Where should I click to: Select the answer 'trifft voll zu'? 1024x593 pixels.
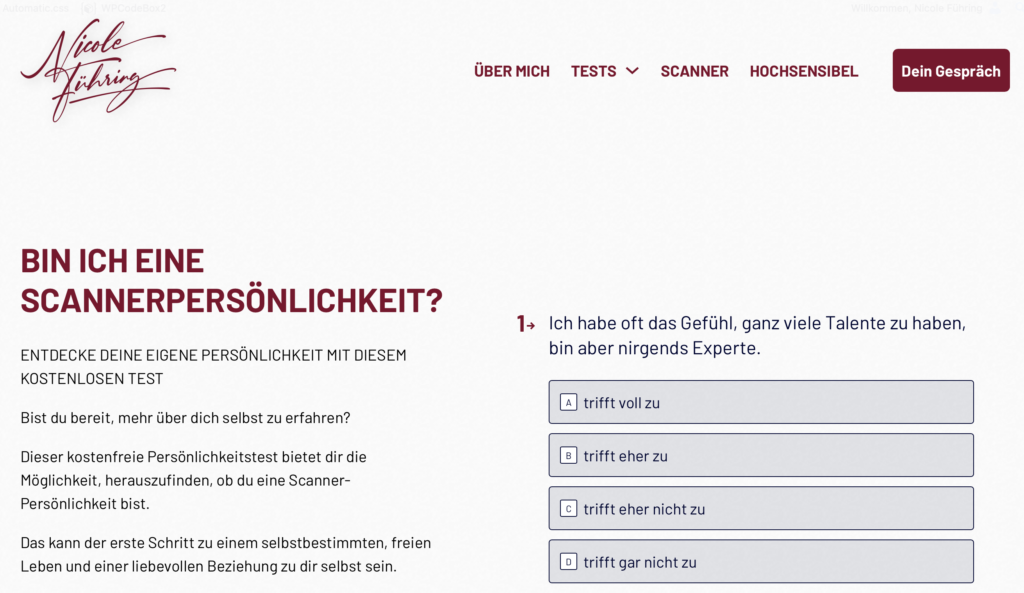[x=761, y=401]
